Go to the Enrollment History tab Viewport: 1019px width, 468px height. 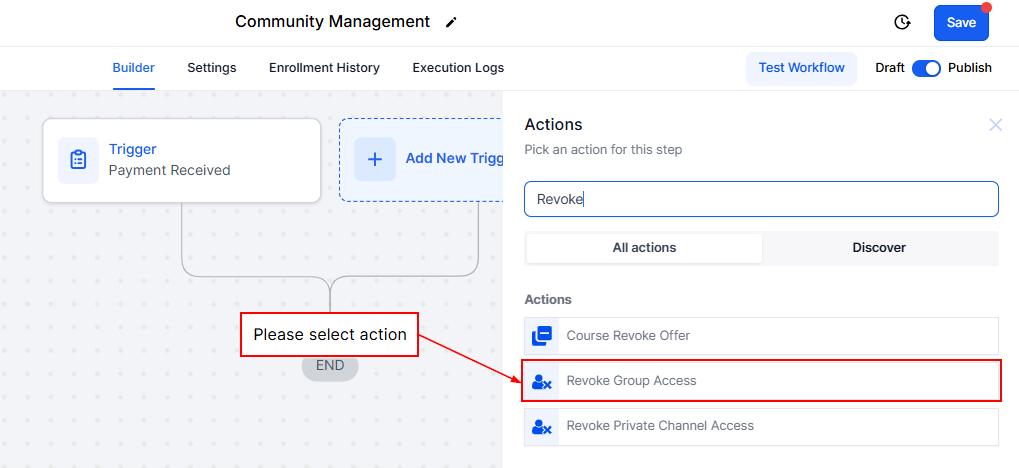[x=324, y=68]
